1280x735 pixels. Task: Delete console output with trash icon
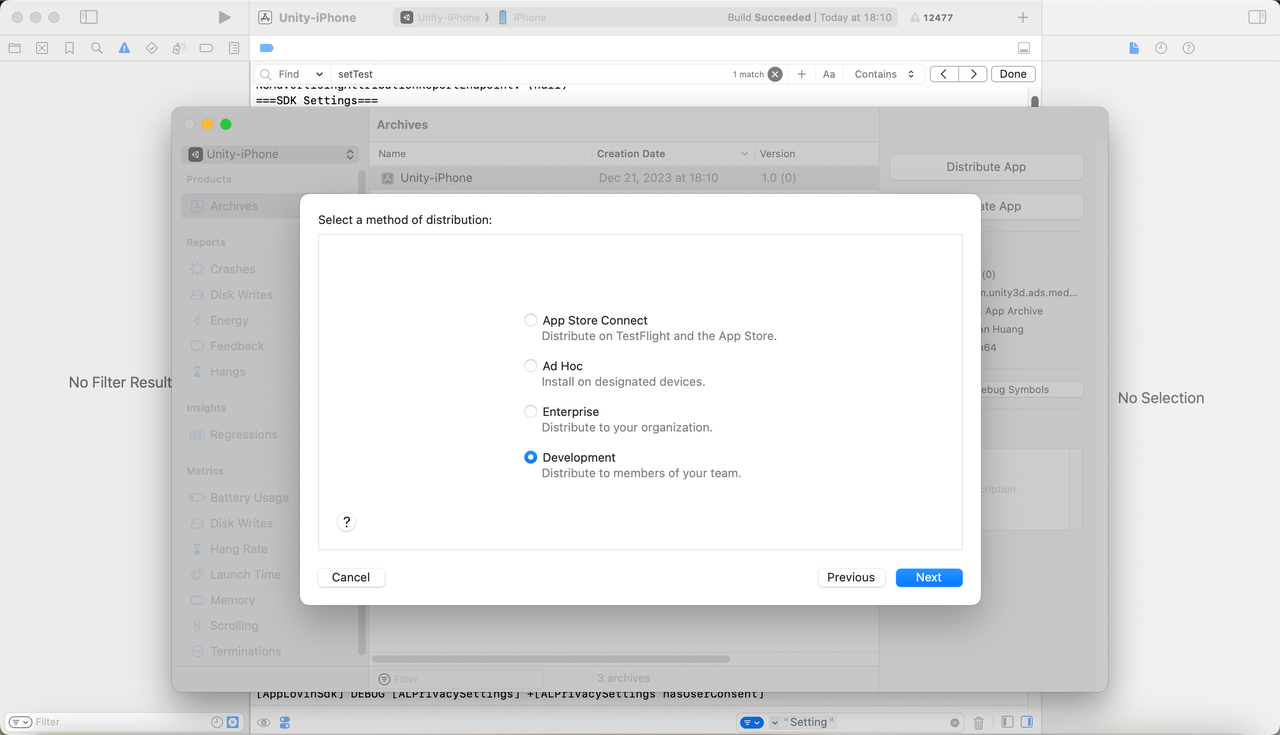(x=978, y=722)
